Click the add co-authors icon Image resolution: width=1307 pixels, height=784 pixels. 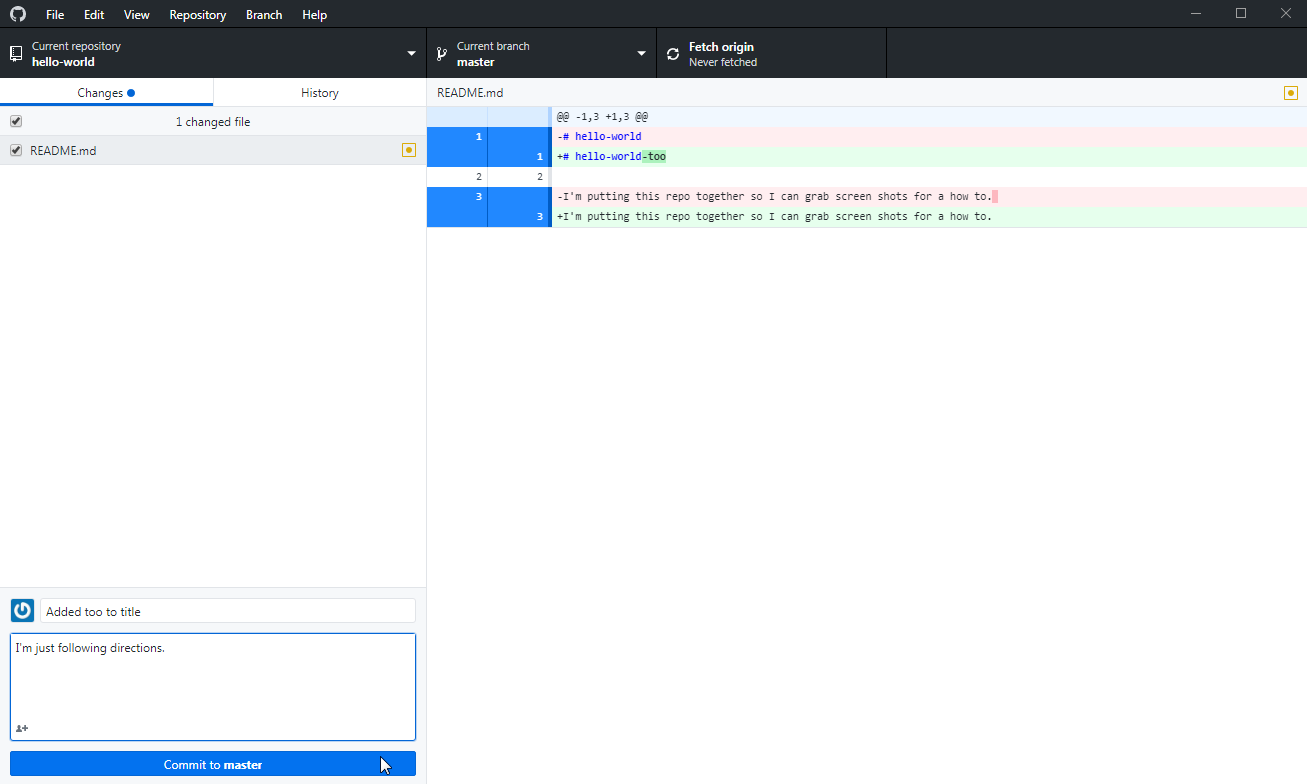click(x=22, y=729)
